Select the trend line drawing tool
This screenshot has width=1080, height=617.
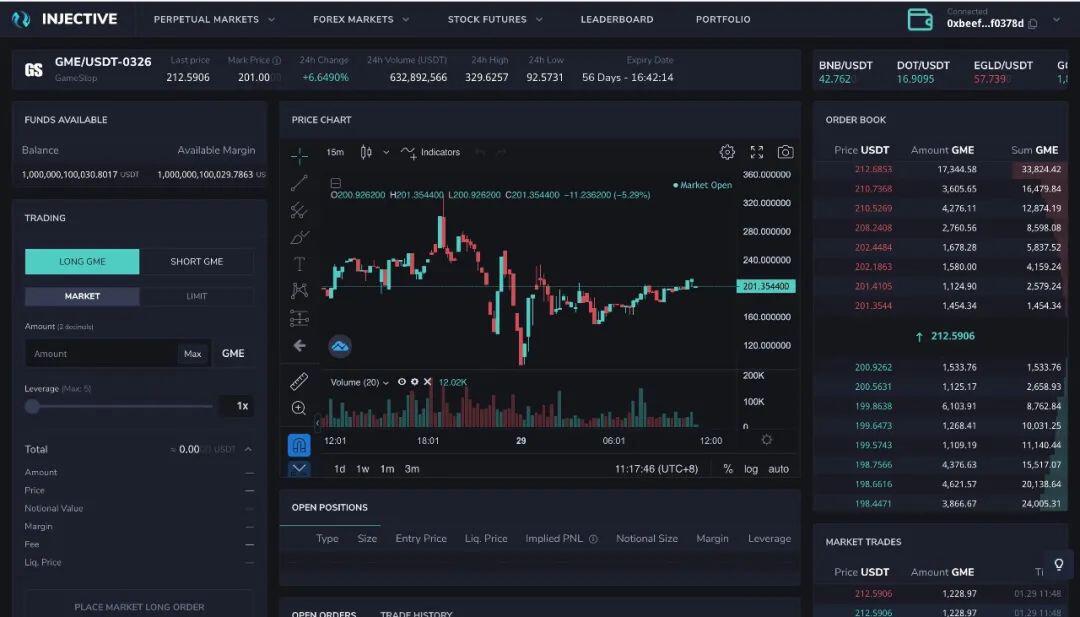click(x=299, y=183)
